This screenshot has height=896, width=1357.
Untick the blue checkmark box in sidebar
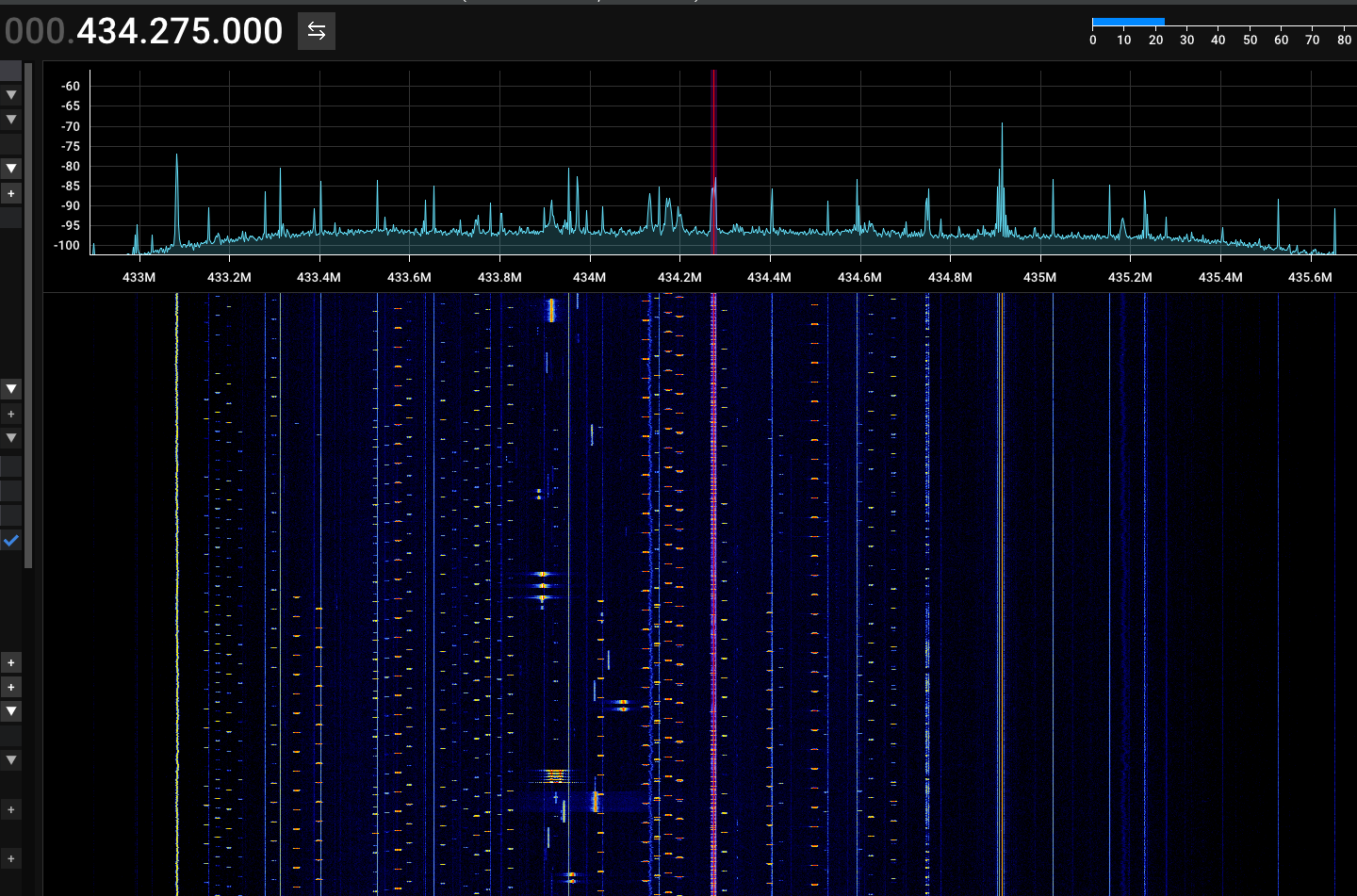(x=11, y=541)
